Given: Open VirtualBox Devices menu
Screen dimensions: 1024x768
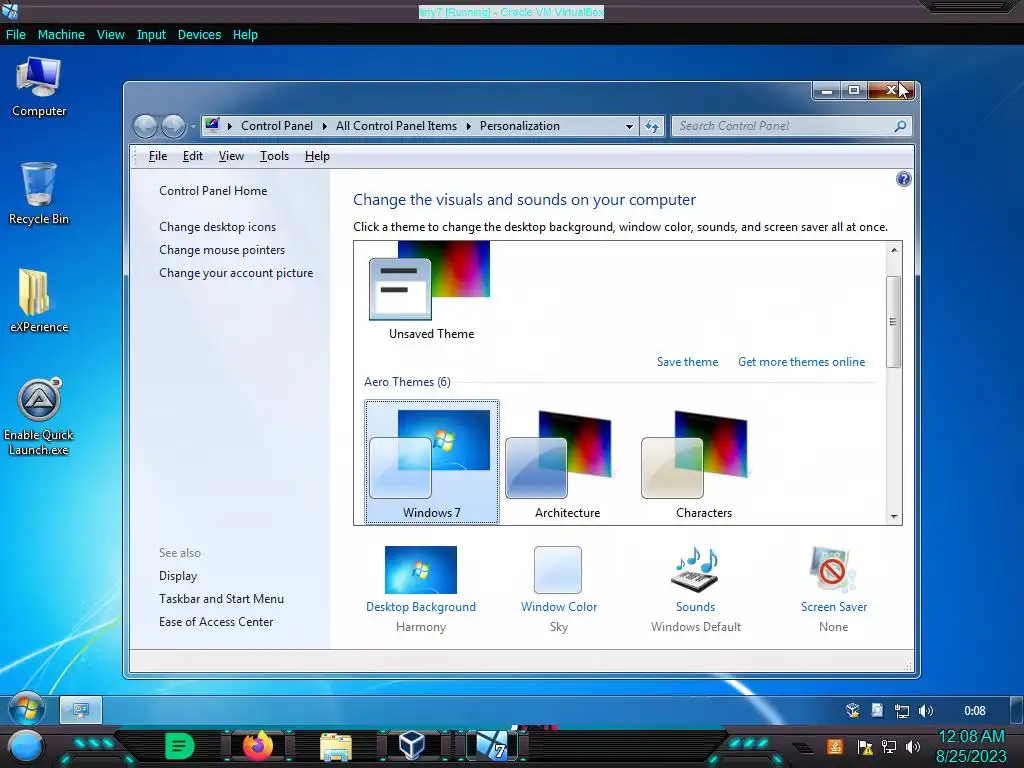Looking at the screenshot, I should click(x=199, y=35).
